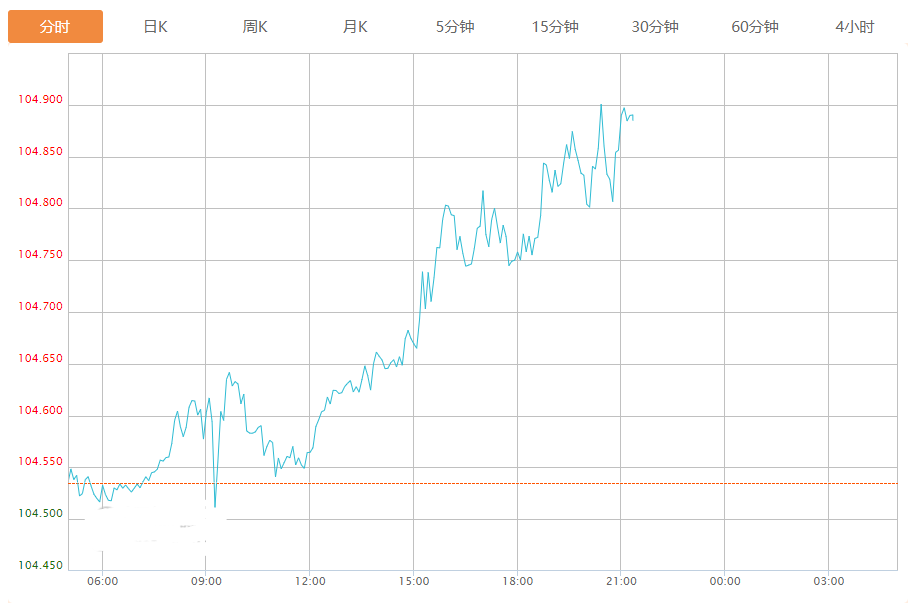The width and height of the screenshot is (911, 607).
Task: Click the 00:00 time axis label
Action: point(725,581)
